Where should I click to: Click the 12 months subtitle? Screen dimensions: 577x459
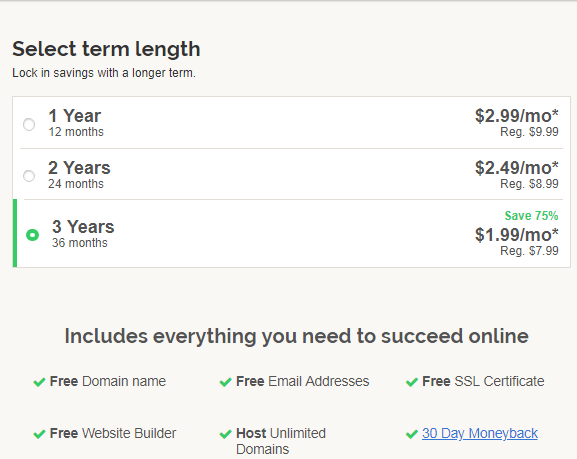click(x=76, y=132)
